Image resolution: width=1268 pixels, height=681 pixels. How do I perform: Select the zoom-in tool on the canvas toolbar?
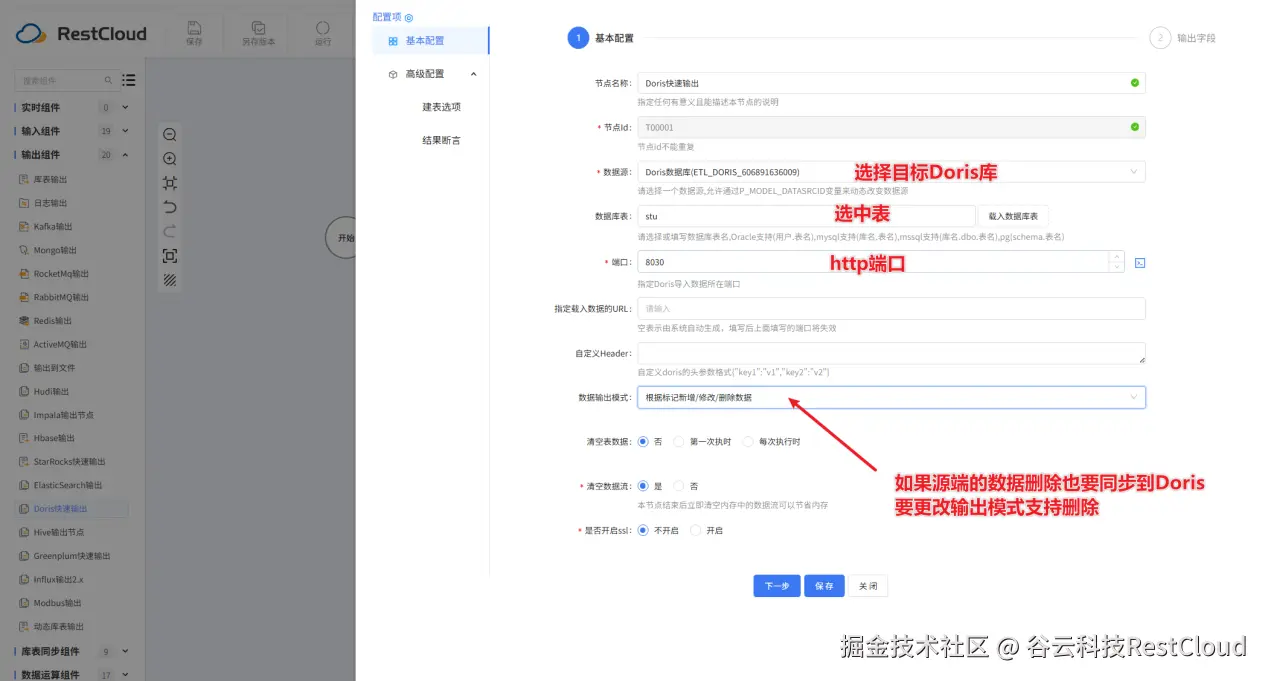170,158
